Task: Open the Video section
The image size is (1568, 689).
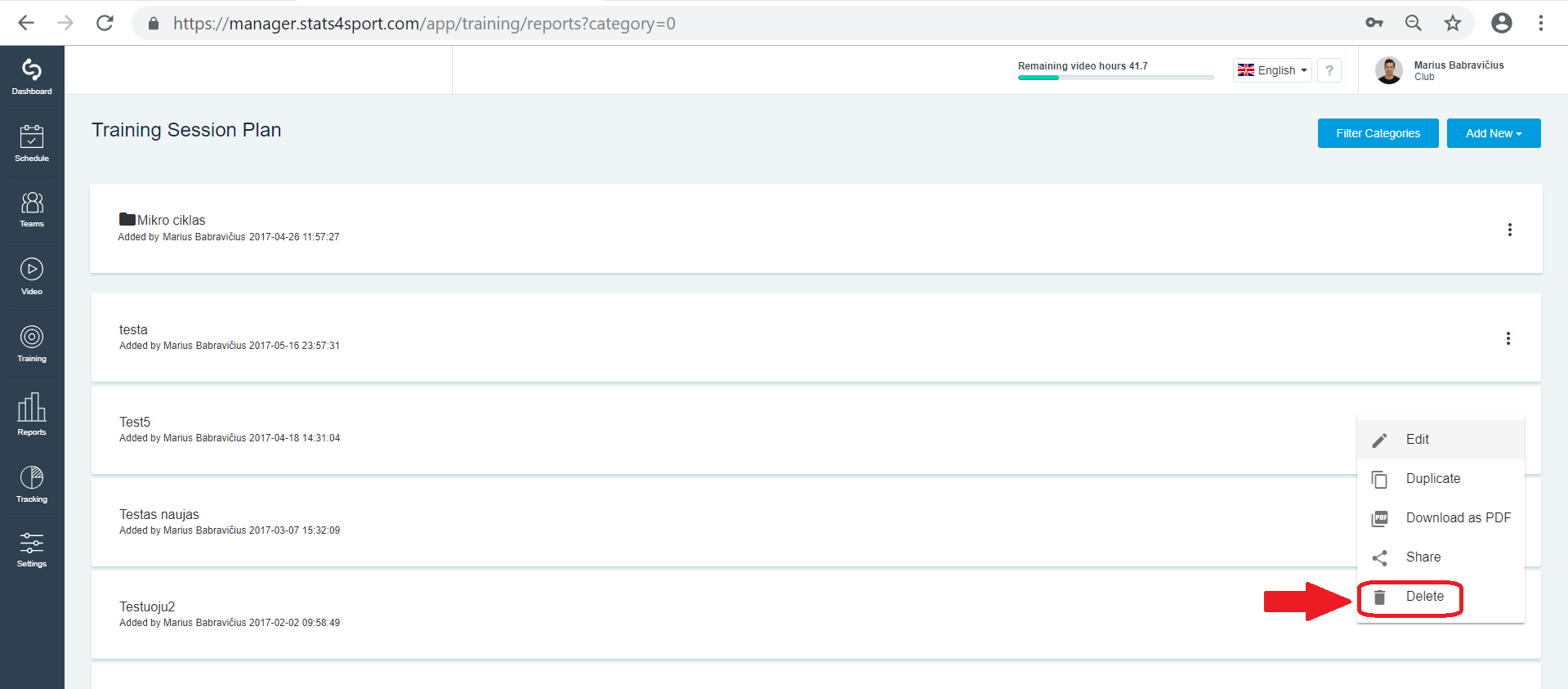Action: [x=32, y=277]
